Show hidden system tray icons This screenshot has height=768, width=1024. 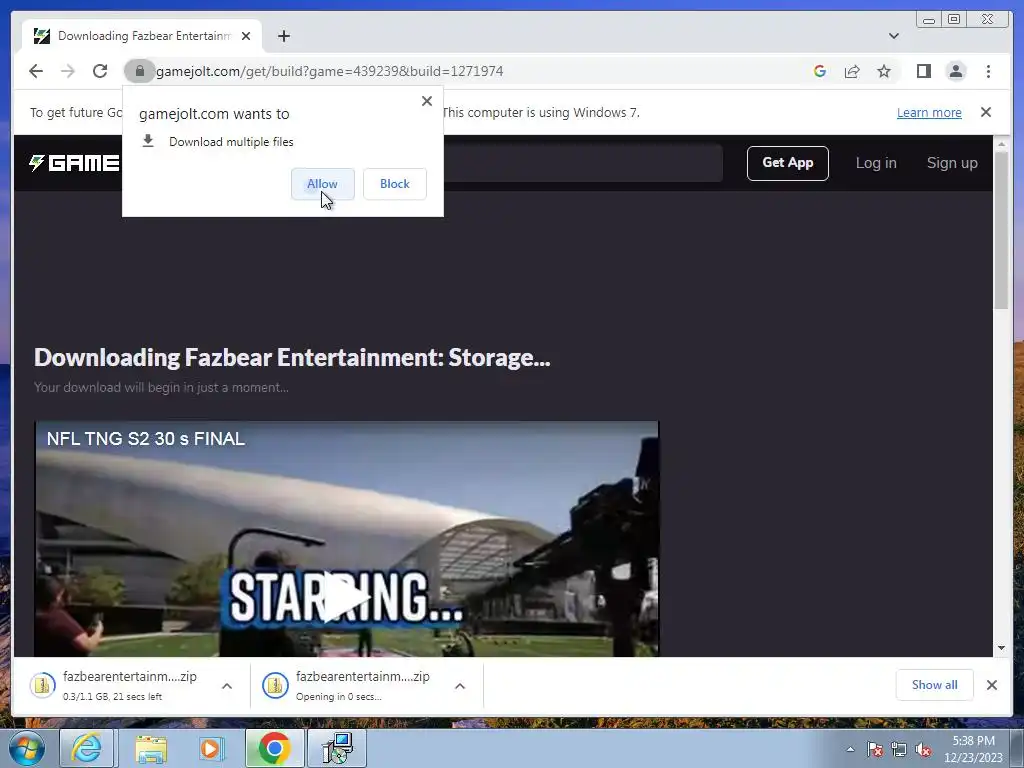[850, 749]
